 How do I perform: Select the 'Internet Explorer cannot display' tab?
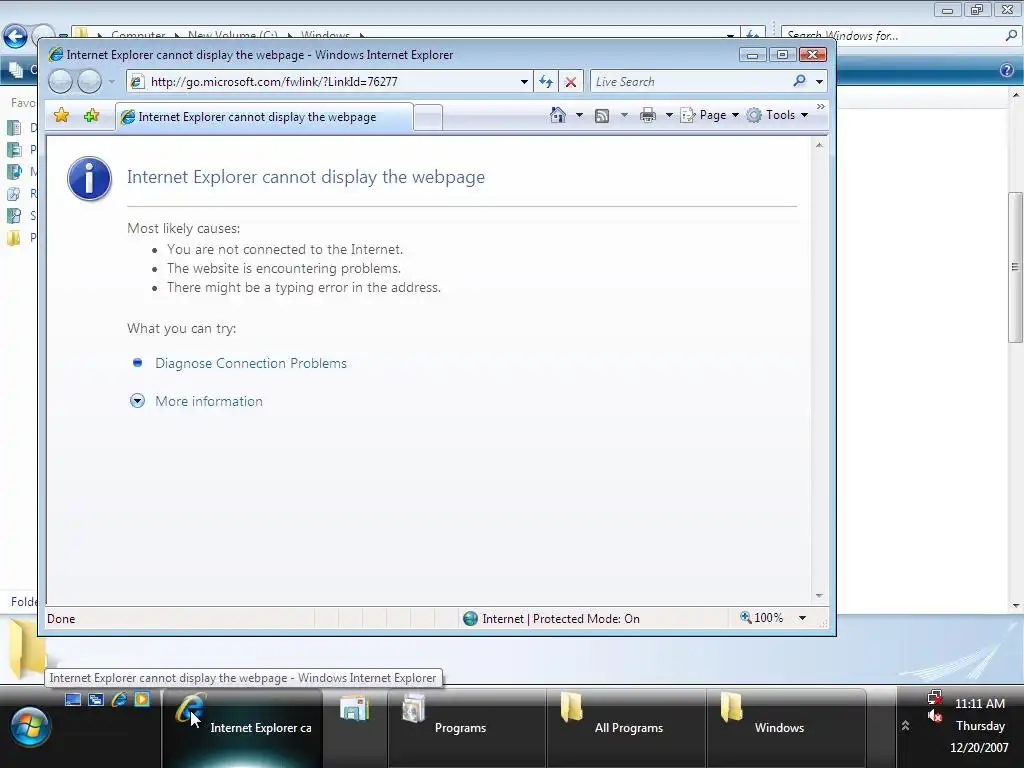coord(264,117)
